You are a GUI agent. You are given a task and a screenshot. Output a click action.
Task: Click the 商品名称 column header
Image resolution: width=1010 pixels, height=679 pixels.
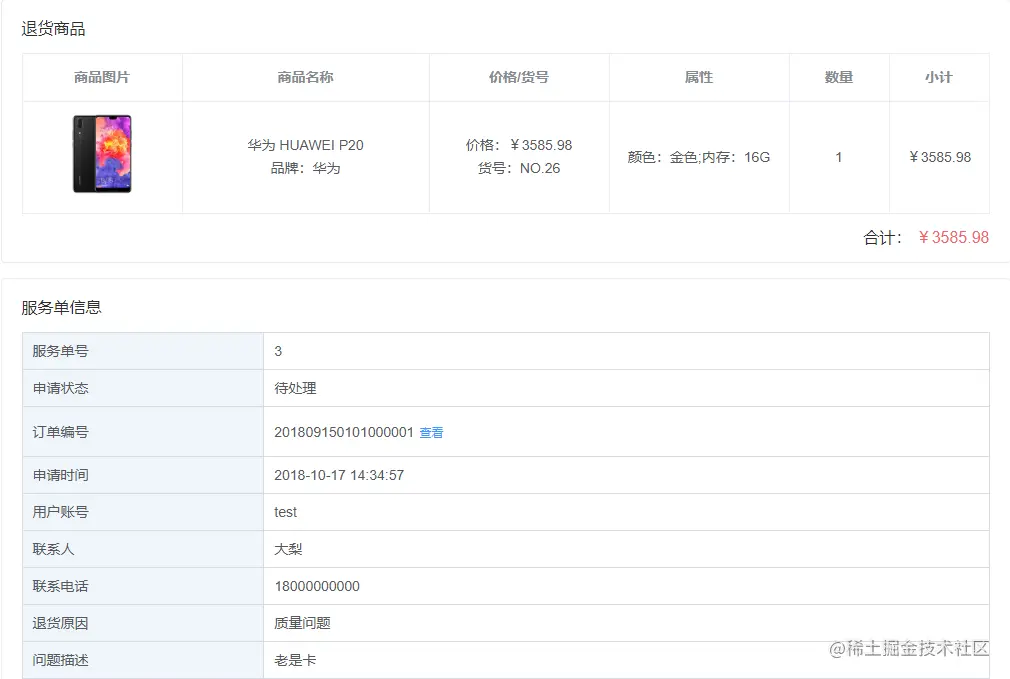pyautogui.click(x=305, y=77)
